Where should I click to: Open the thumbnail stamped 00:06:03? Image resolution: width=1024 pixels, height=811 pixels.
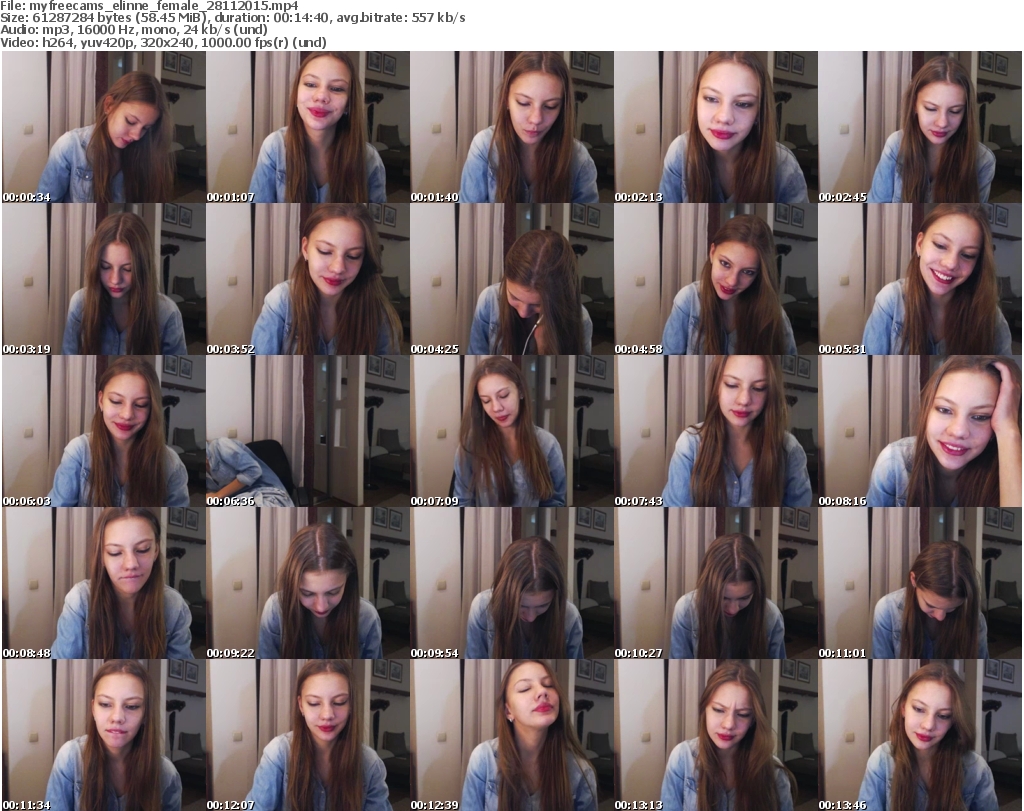(x=104, y=432)
